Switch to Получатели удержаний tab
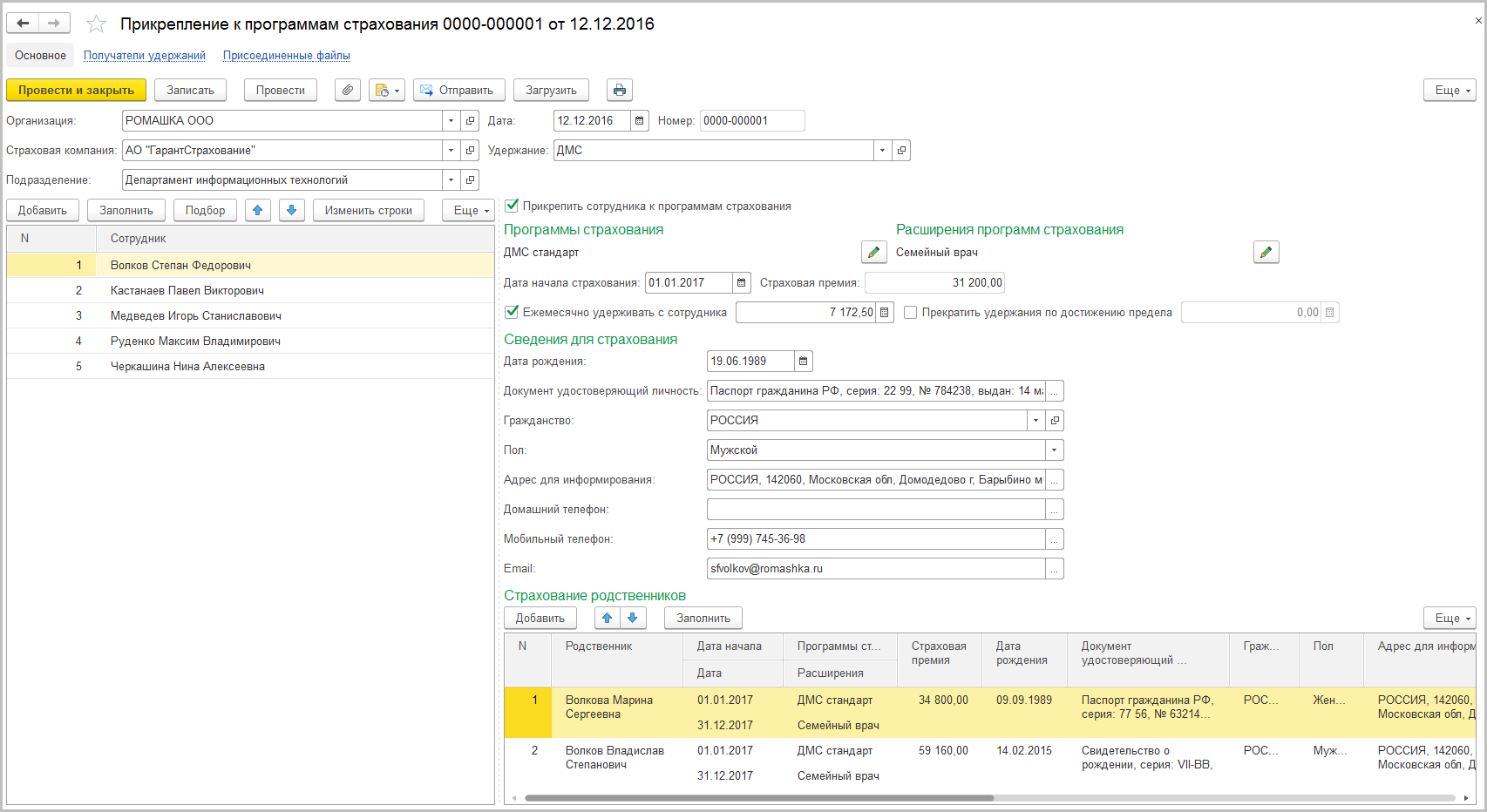The height and width of the screenshot is (812, 1487). [145, 56]
